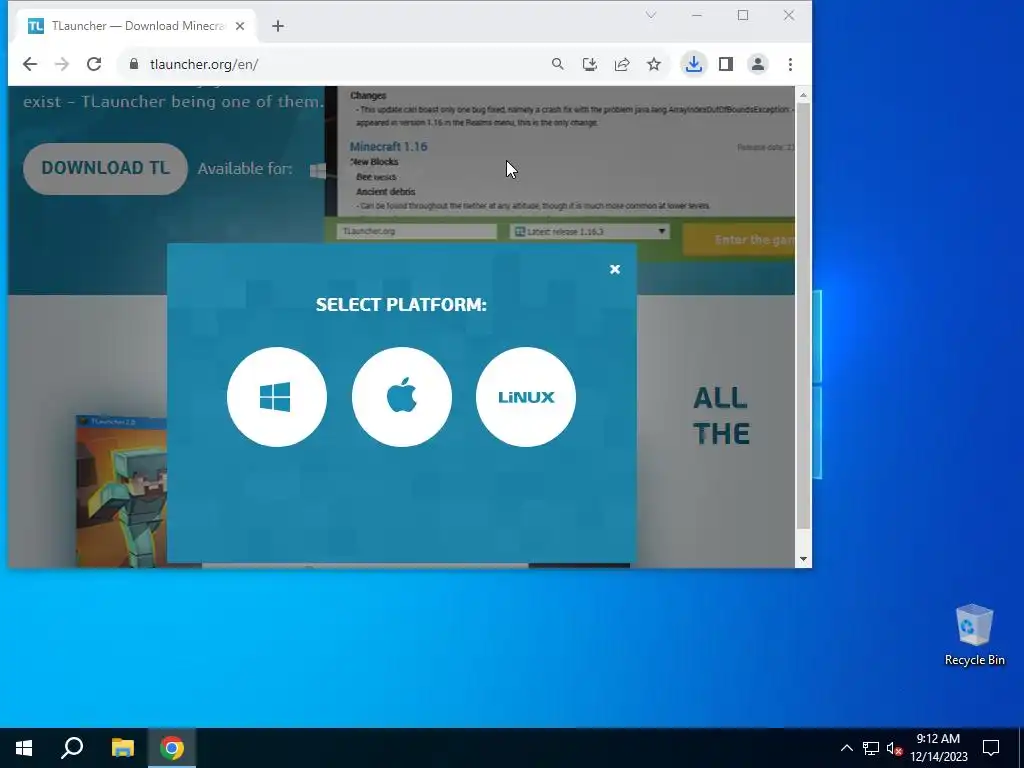Open the notification center icon
1024x768 pixels.
[991, 748]
